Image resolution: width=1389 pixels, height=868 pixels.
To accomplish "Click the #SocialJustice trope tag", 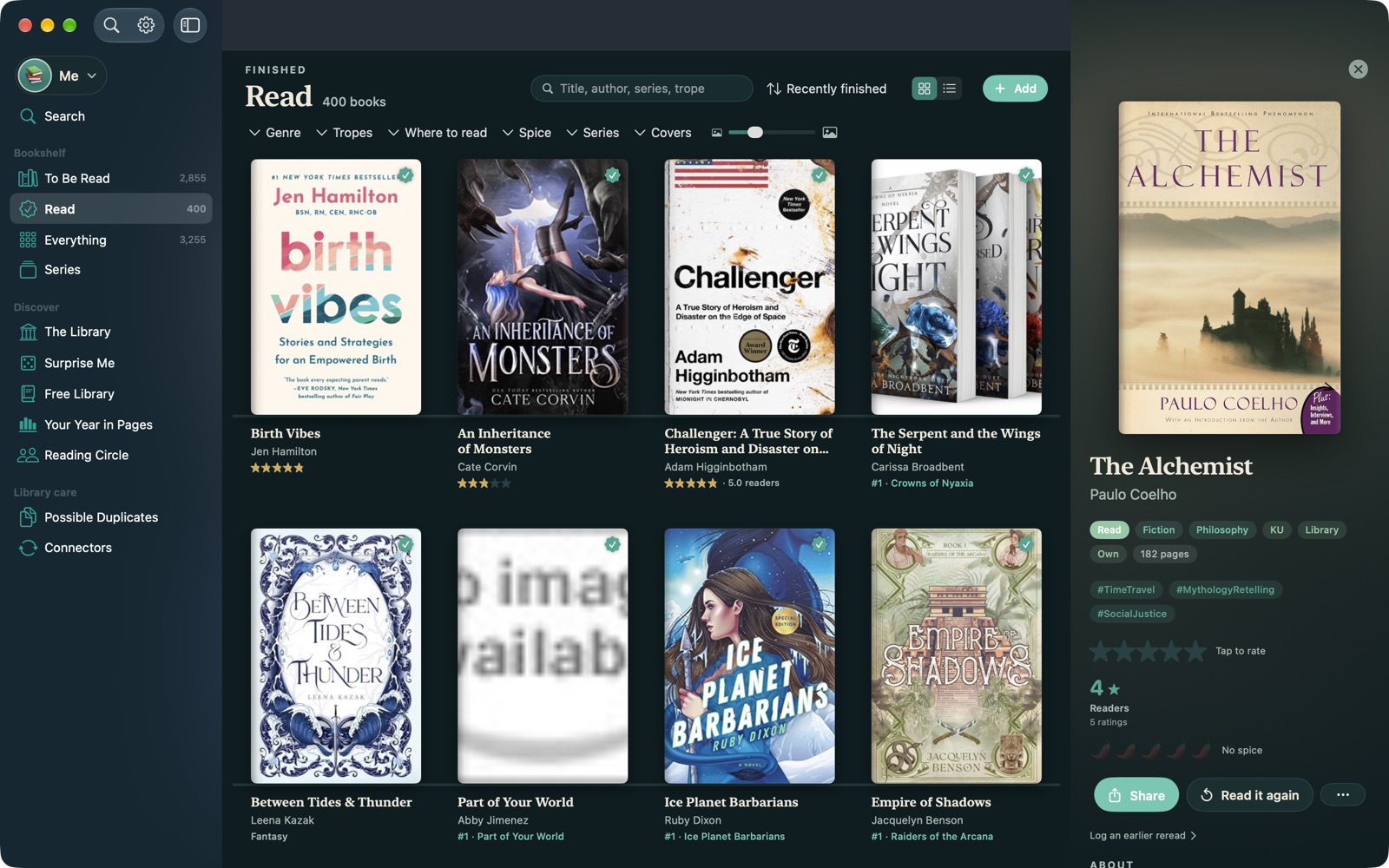I will tap(1132, 614).
